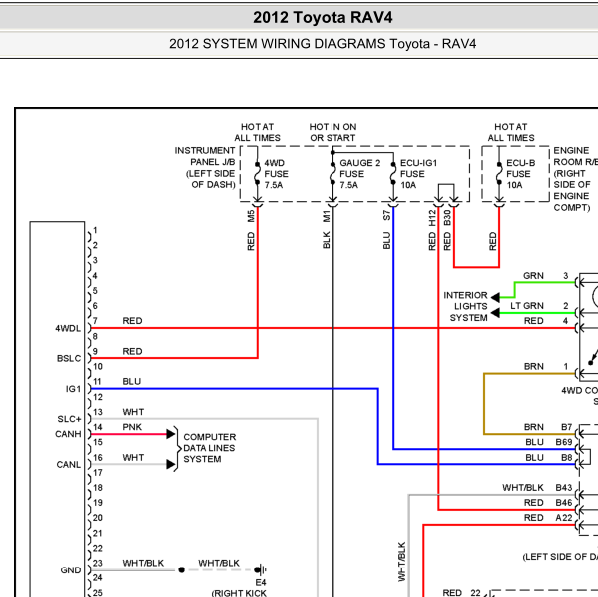Click the IG1 pin 11 label
The height and width of the screenshot is (597, 598).
pos(73,389)
